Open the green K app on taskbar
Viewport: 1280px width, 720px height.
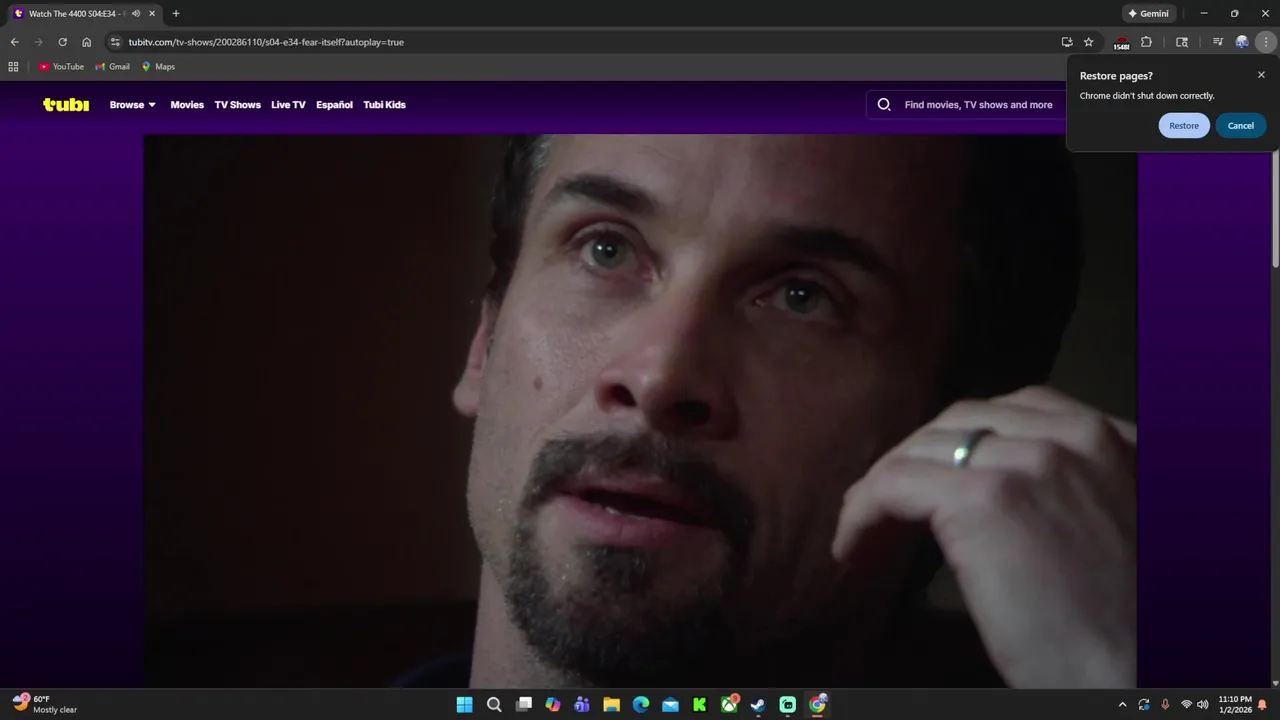click(700, 705)
